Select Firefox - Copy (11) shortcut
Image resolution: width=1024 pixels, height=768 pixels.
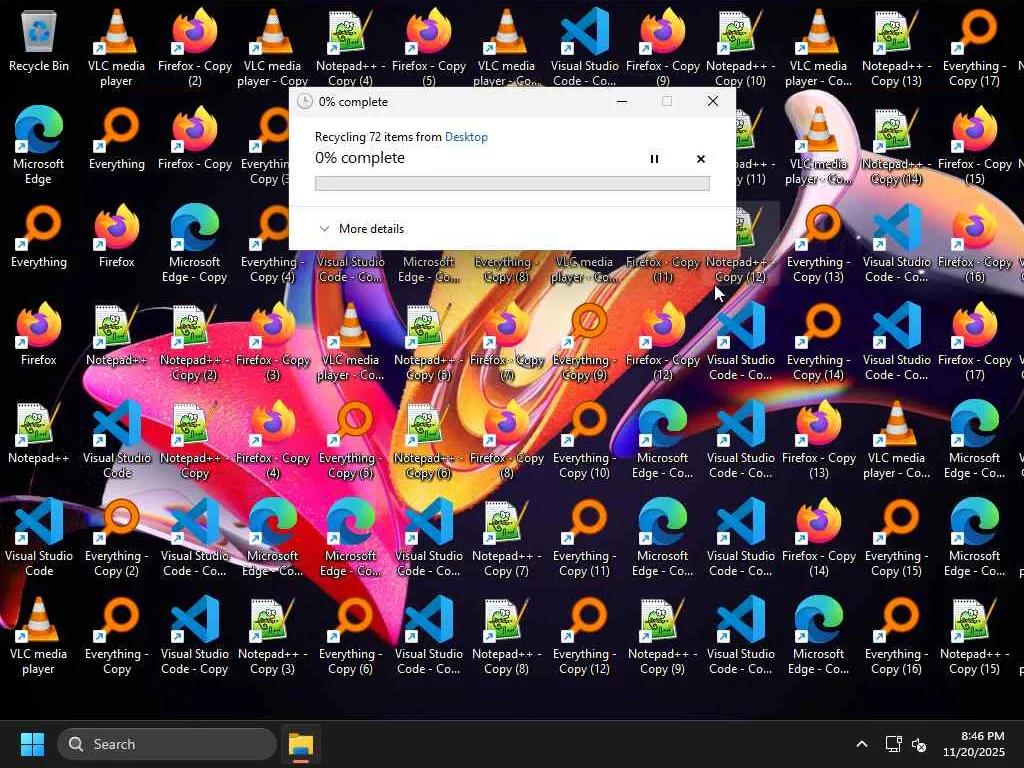pos(663,268)
